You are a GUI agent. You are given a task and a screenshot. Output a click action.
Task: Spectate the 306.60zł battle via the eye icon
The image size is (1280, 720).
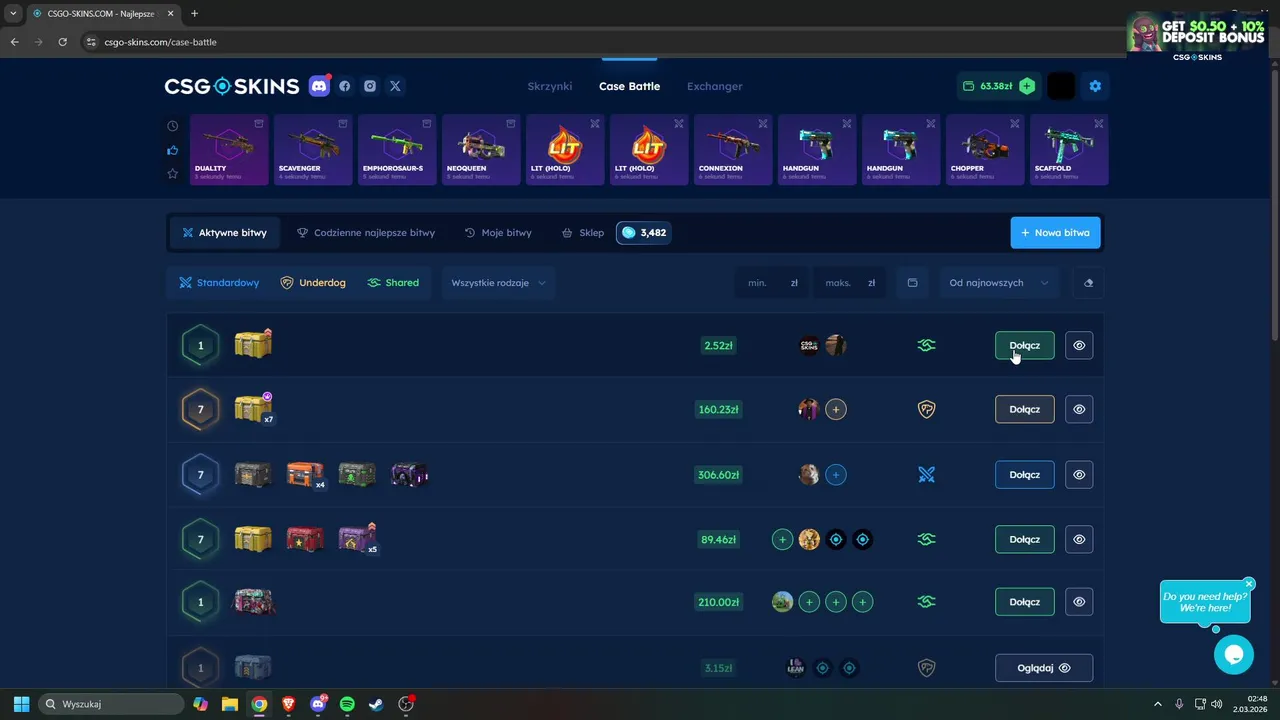pos(1079,475)
